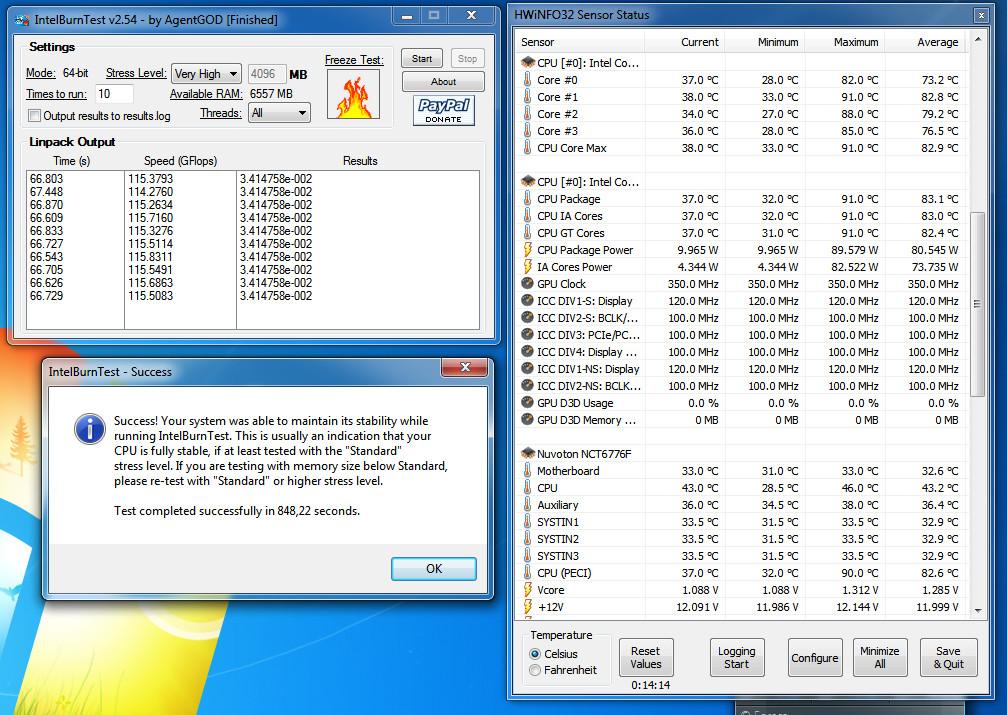
Task: Click the Average column header
Action: pyautogui.click(x=925, y=42)
